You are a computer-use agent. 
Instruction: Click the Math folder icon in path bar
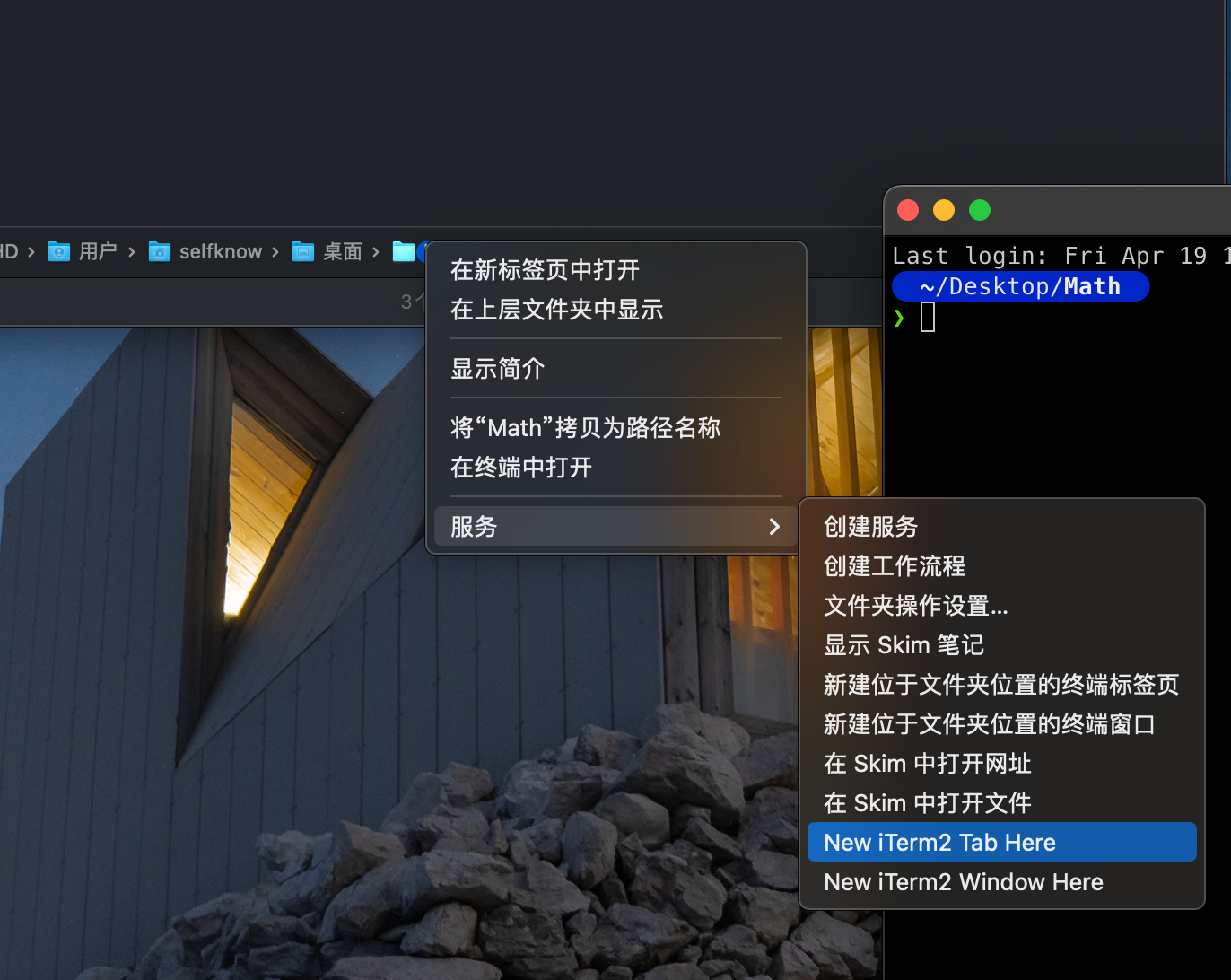point(404,252)
